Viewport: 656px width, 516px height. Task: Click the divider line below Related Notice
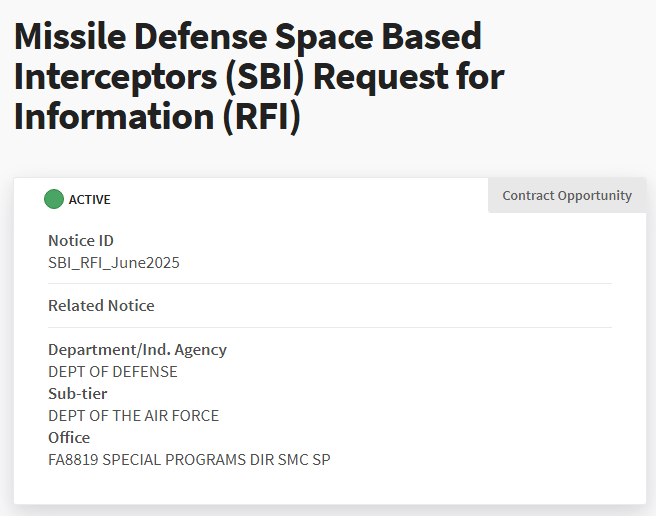[x=330, y=327]
